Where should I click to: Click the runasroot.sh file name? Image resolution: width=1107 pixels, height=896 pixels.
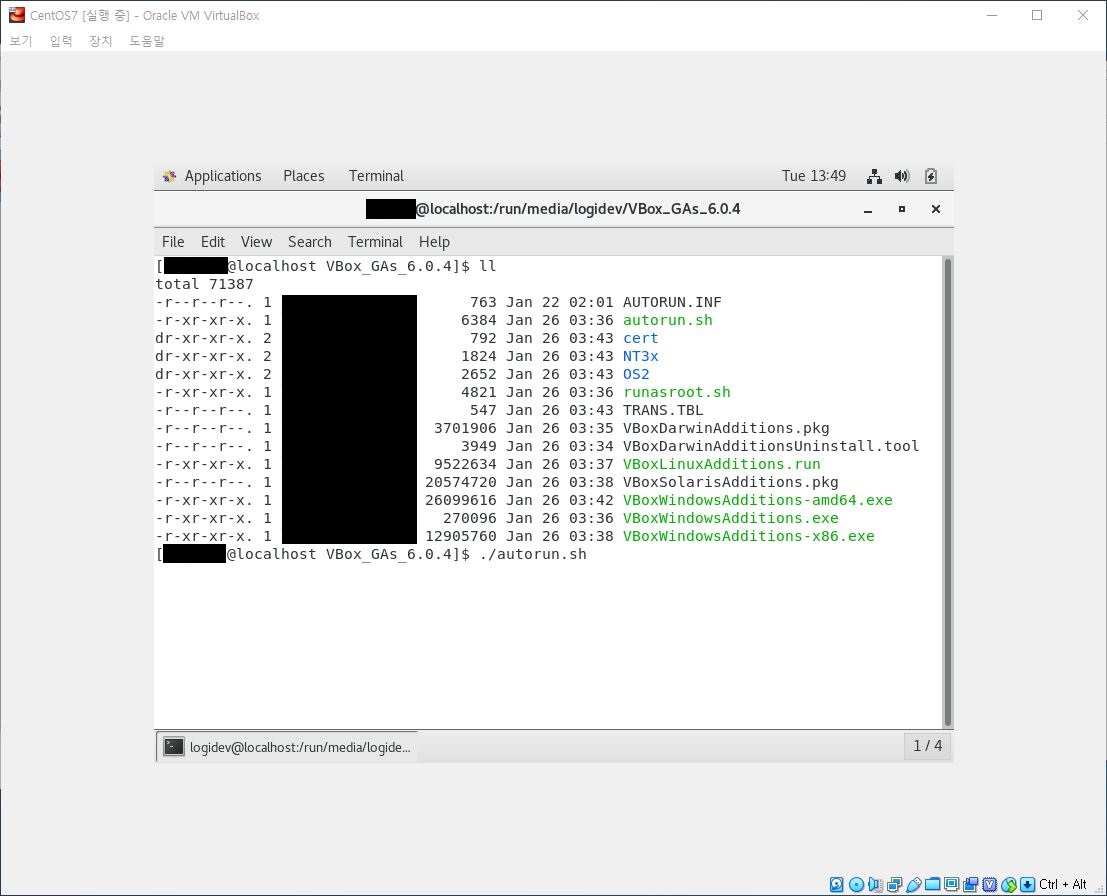tap(676, 392)
